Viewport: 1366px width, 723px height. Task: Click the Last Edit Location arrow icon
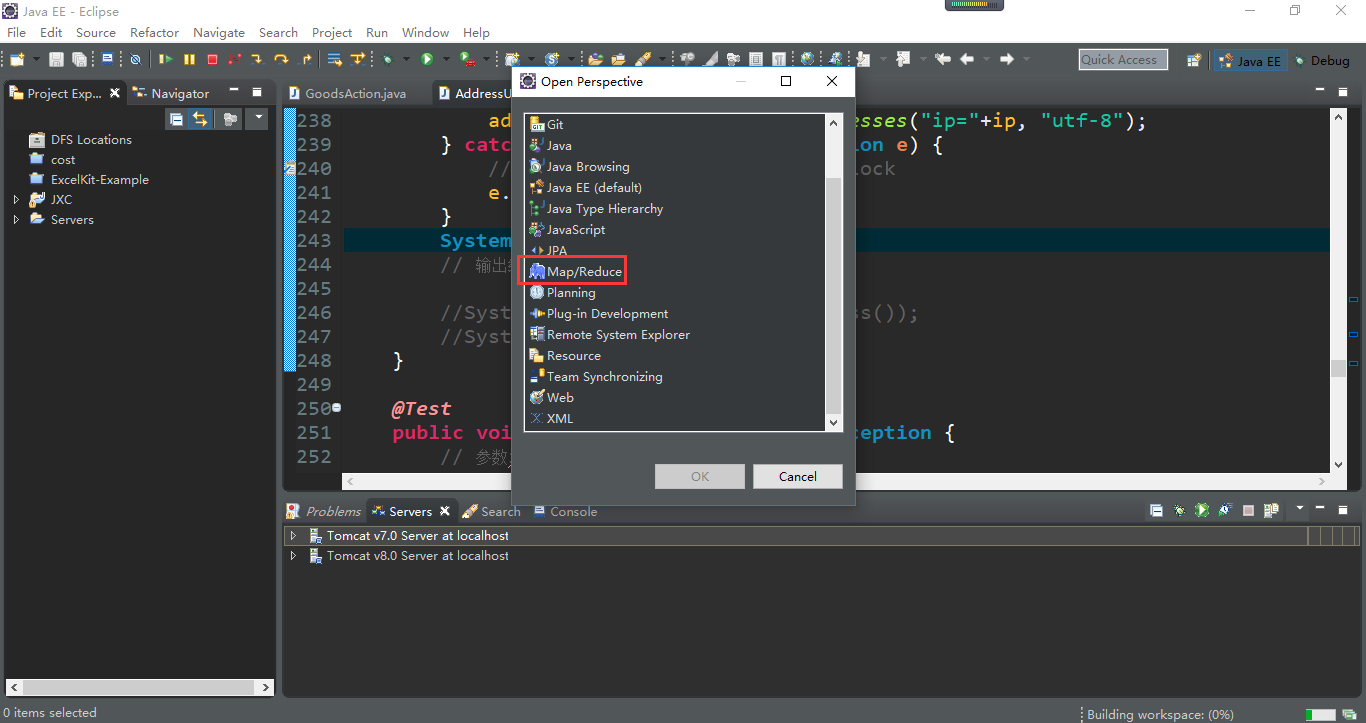coord(942,60)
